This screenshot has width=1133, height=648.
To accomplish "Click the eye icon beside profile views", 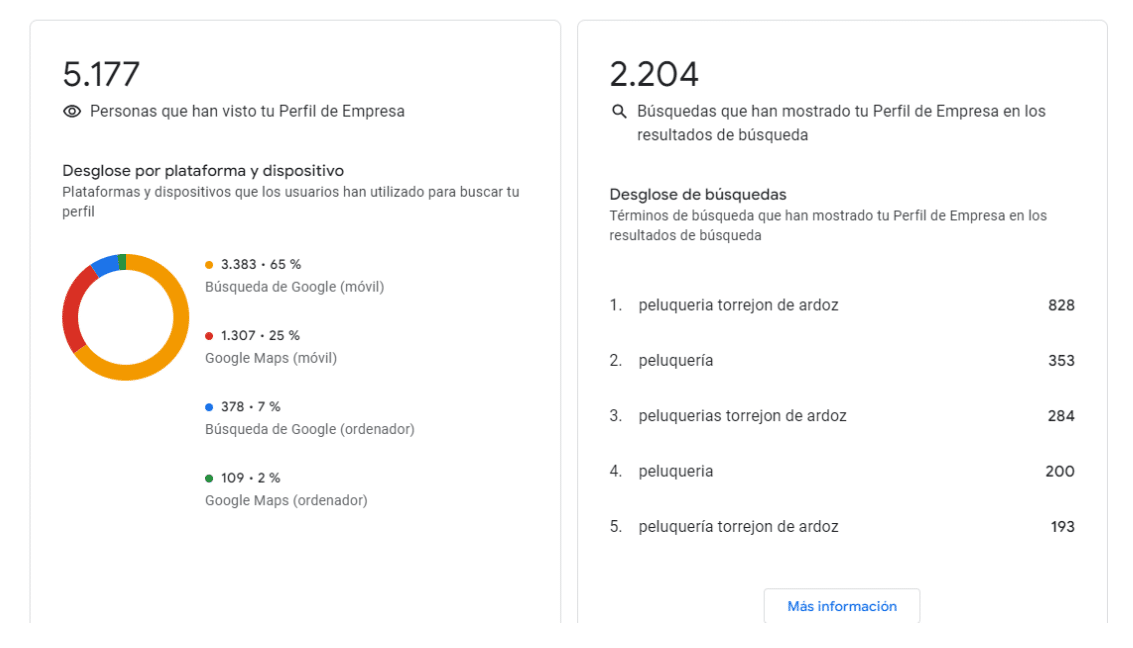I will [x=72, y=112].
